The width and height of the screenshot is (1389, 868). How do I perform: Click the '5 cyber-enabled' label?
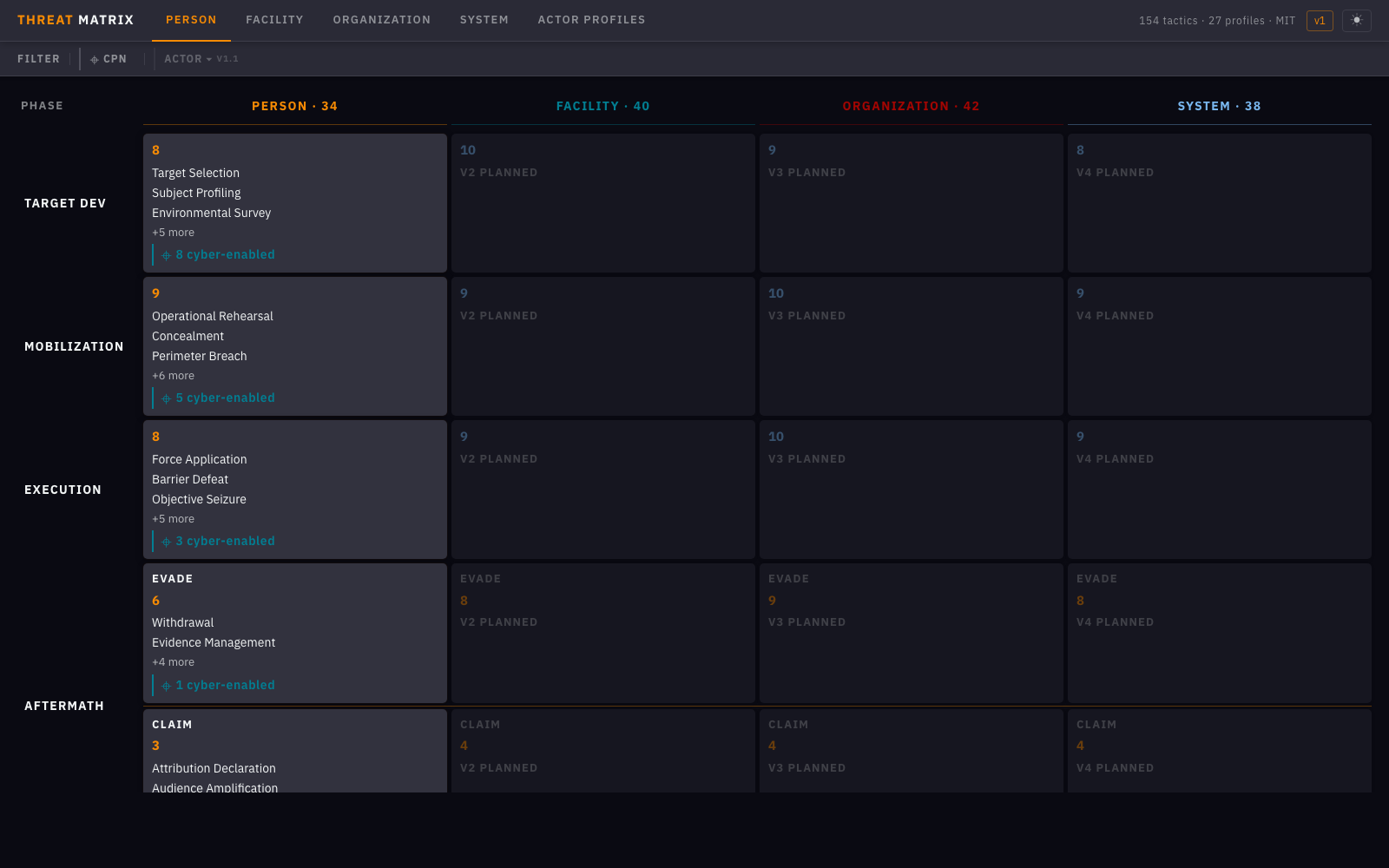pyautogui.click(x=225, y=398)
